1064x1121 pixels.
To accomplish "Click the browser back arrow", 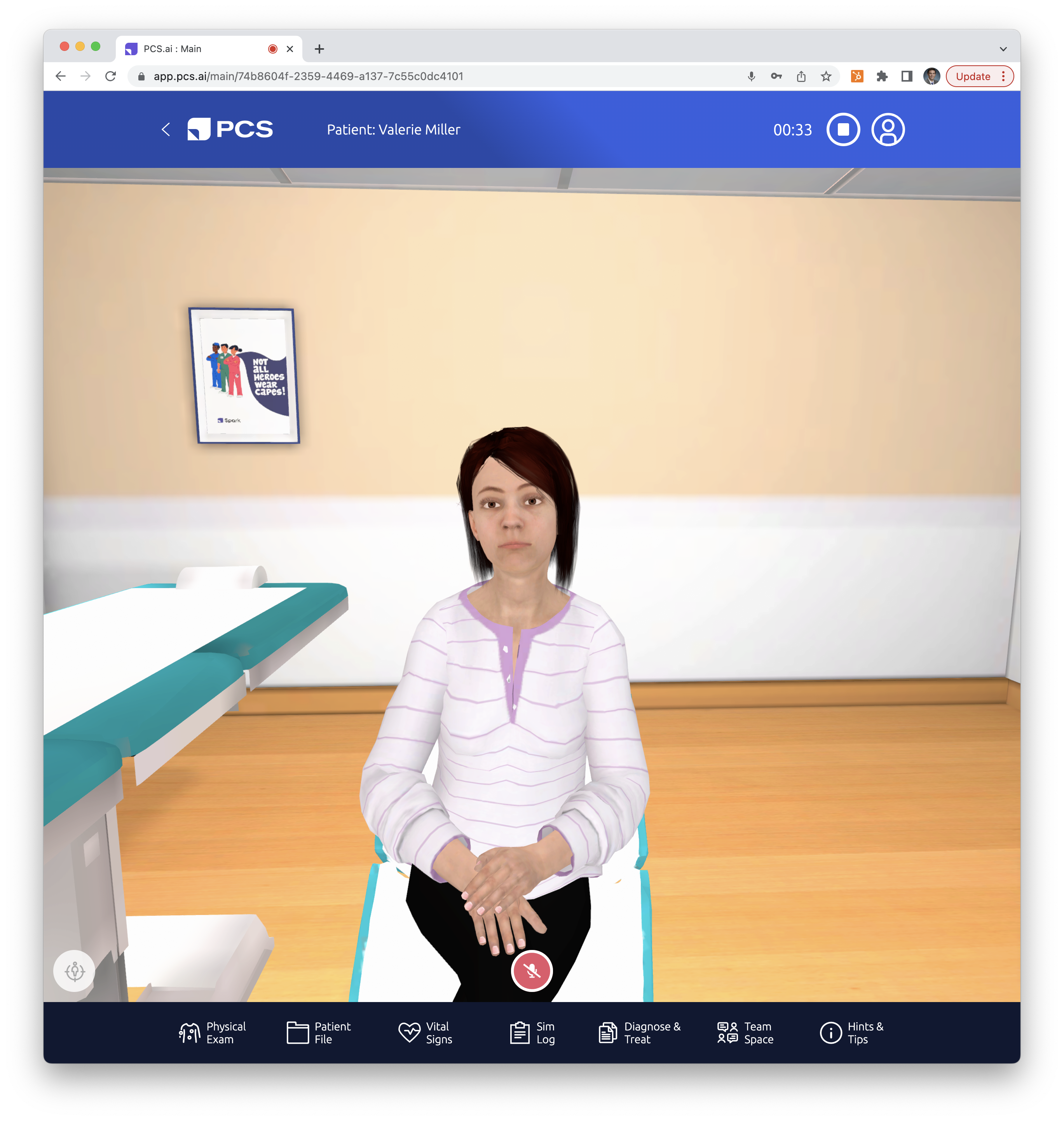I will pos(61,76).
